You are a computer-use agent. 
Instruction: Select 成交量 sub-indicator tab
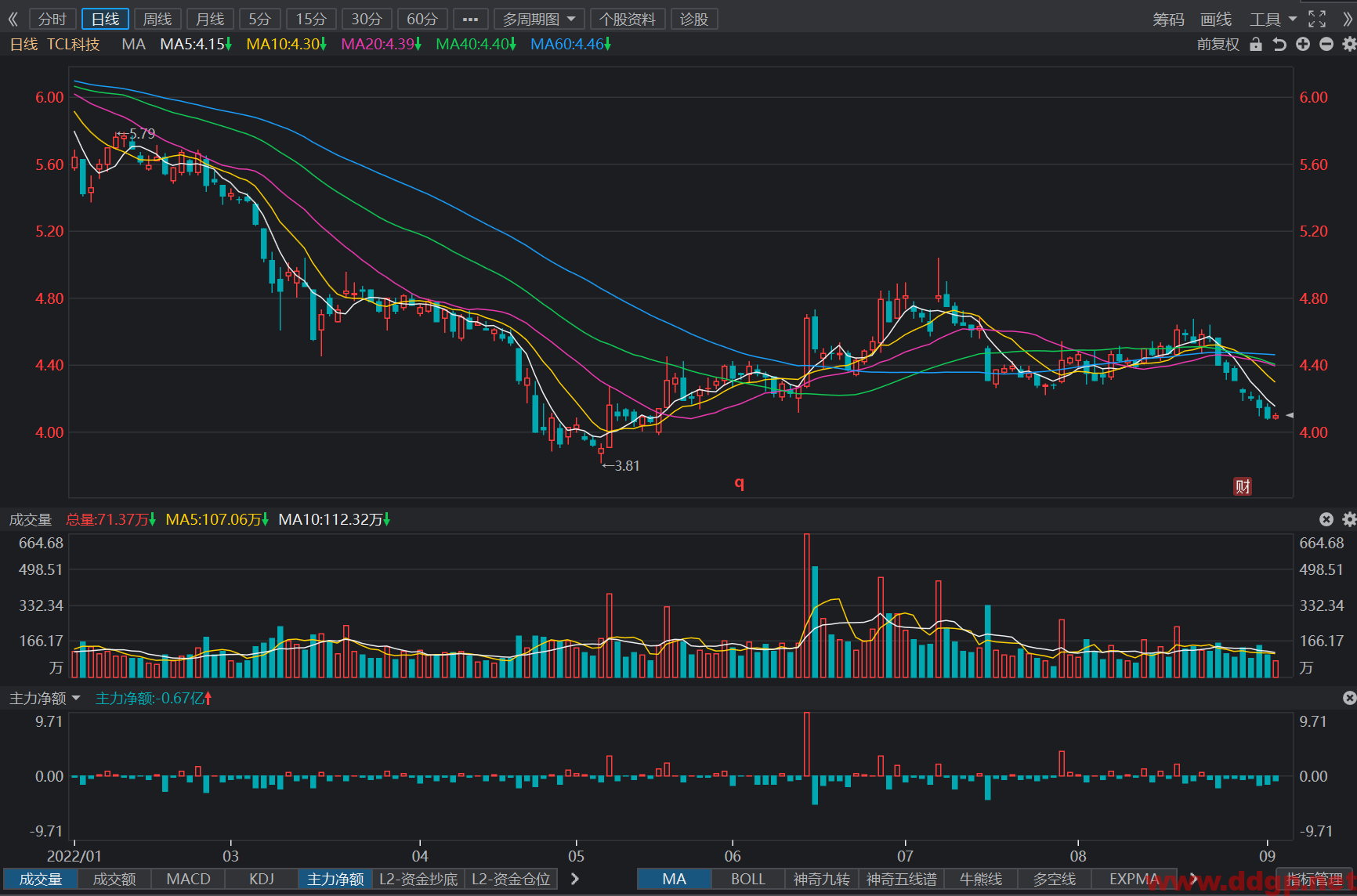point(41,879)
